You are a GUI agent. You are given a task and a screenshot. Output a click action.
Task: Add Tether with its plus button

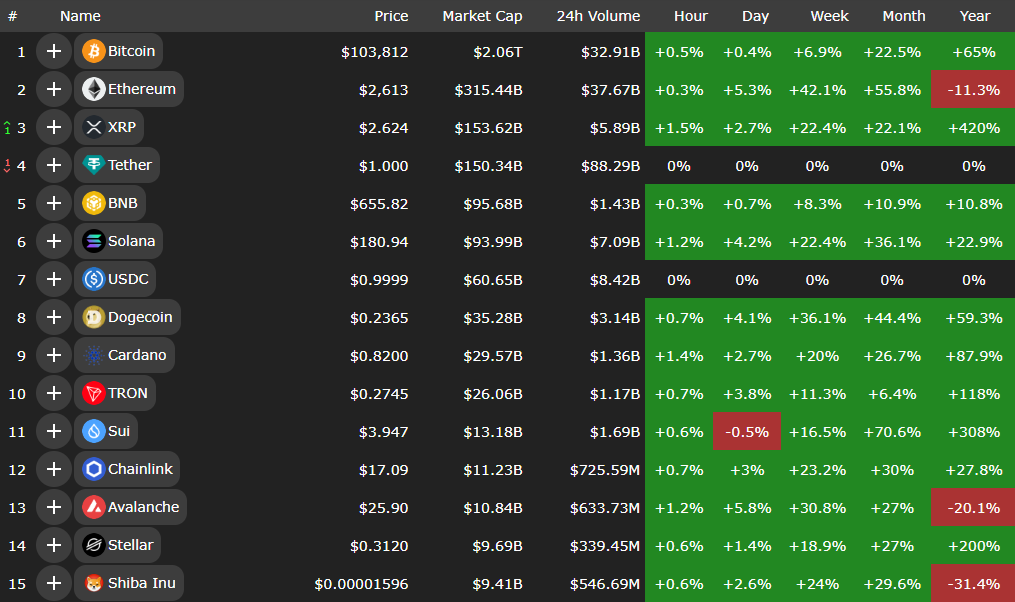pos(54,165)
